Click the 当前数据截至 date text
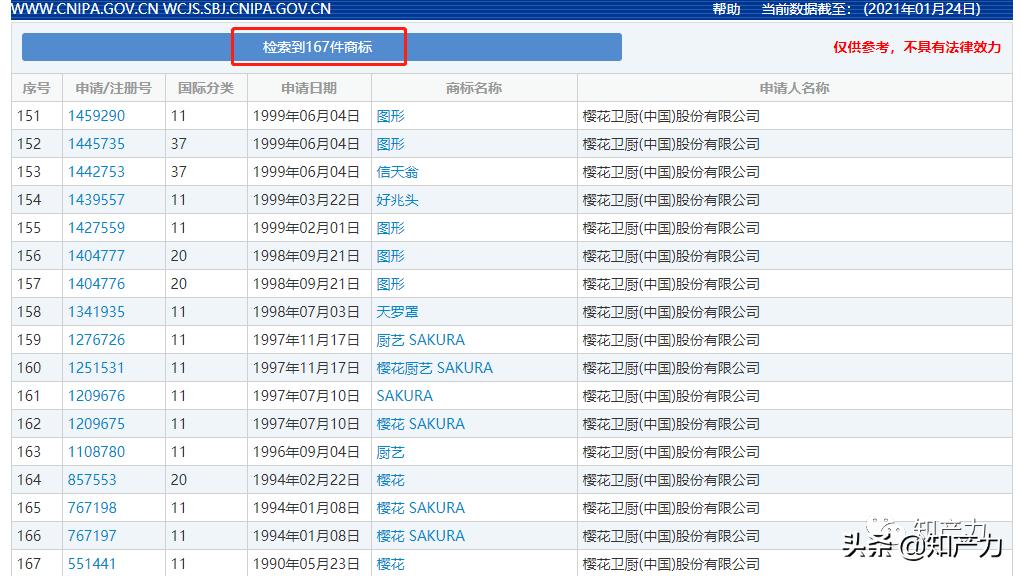Screen dimensions: 1021x576 pyautogui.click(x=871, y=9)
